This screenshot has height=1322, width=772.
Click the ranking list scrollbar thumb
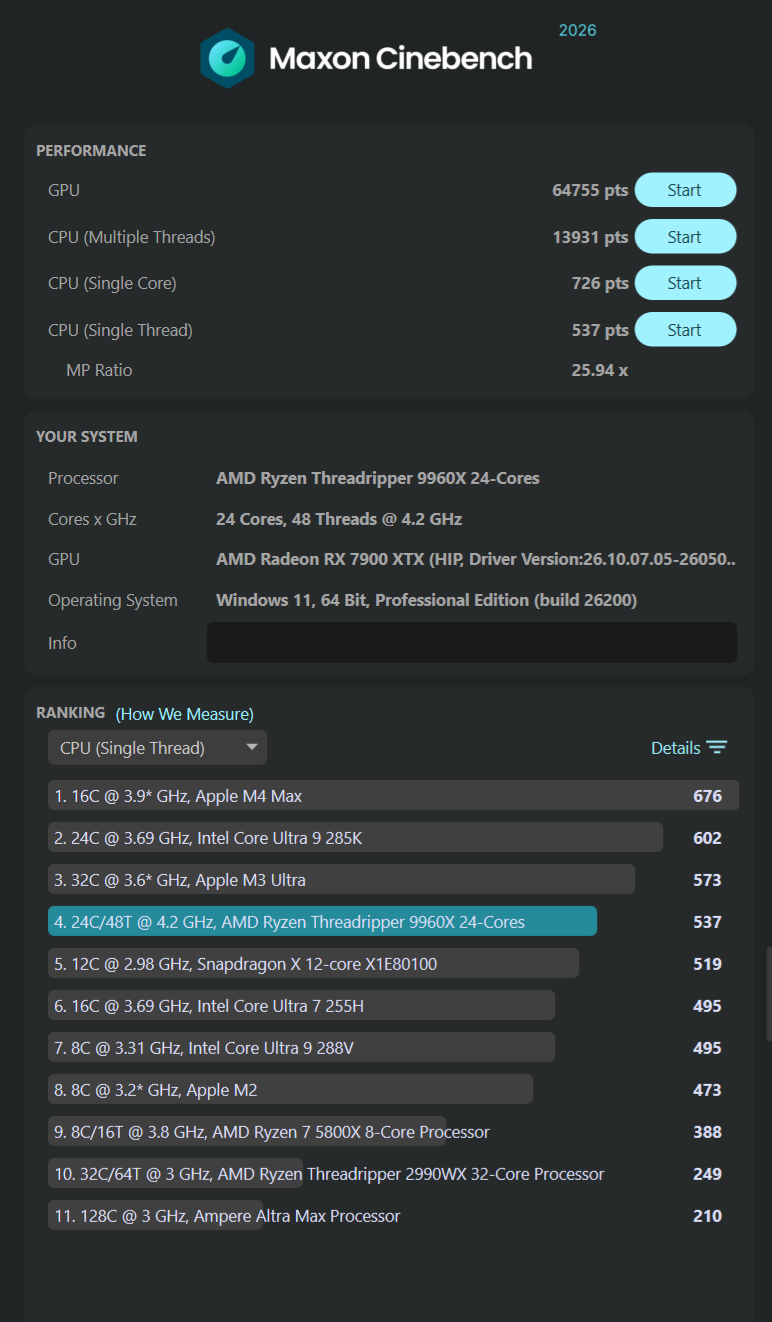768,995
